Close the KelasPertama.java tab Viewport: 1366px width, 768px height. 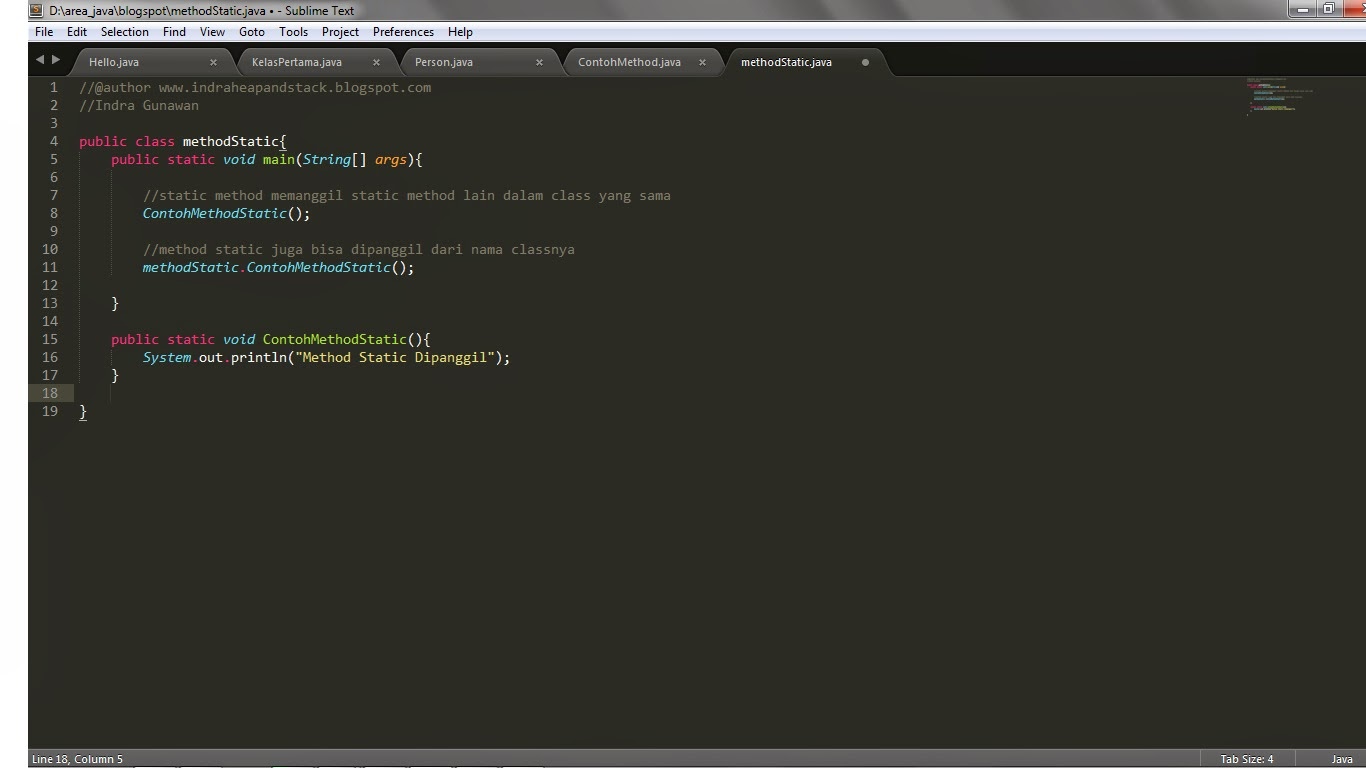pyautogui.click(x=376, y=62)
